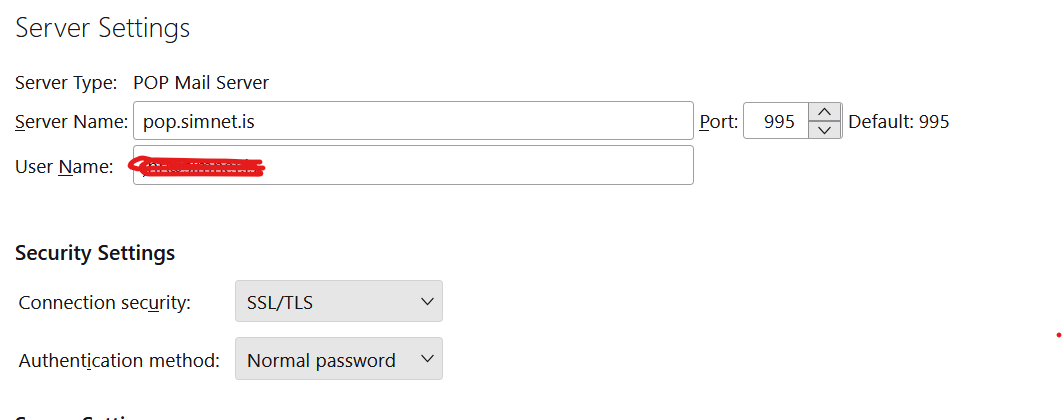Click the Default: 995 text
This screenshot has width=1062, height=420.
(898, 122)
